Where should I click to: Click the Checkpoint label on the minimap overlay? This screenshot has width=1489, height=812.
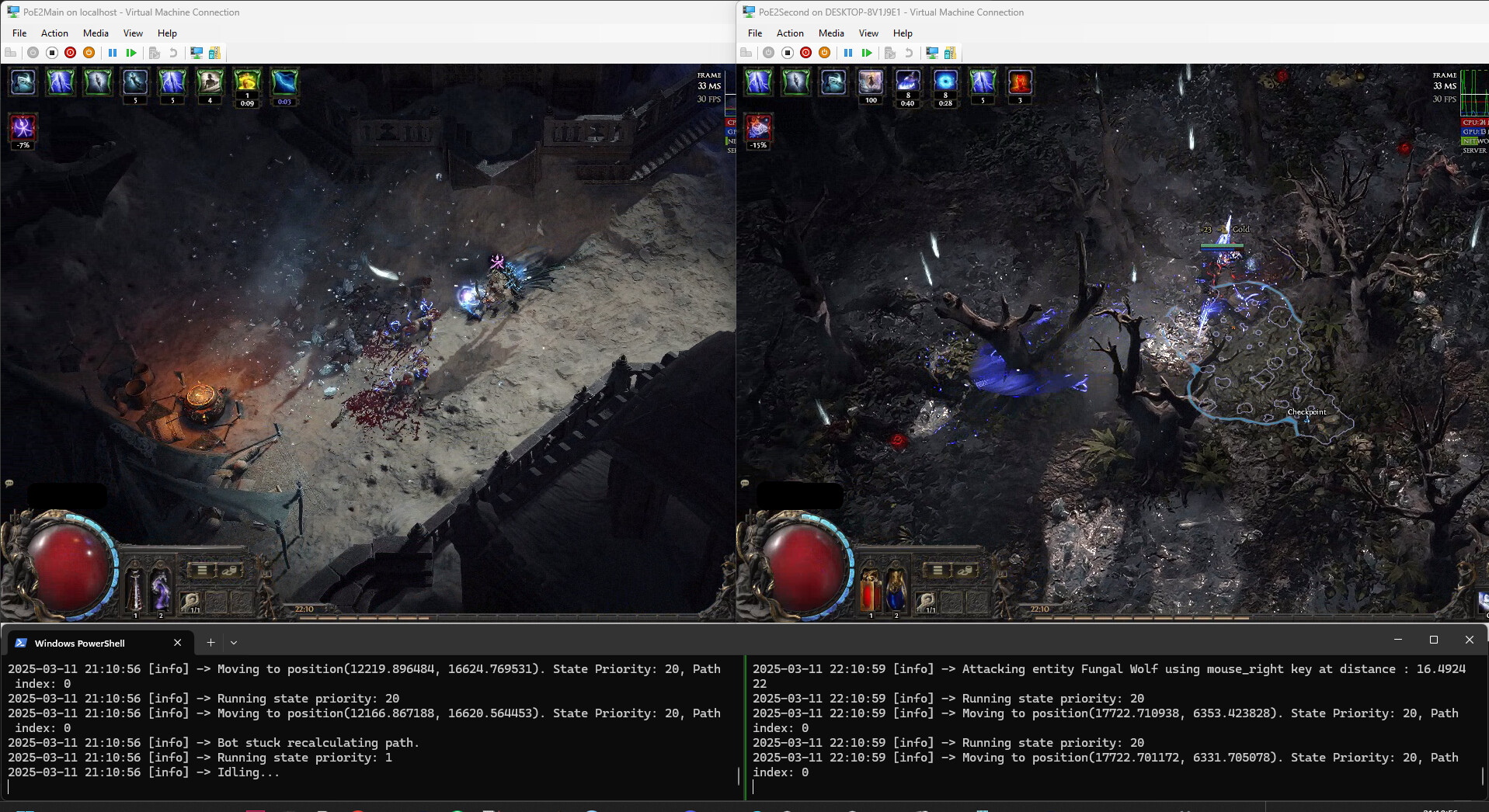(x=1306, y=412)
